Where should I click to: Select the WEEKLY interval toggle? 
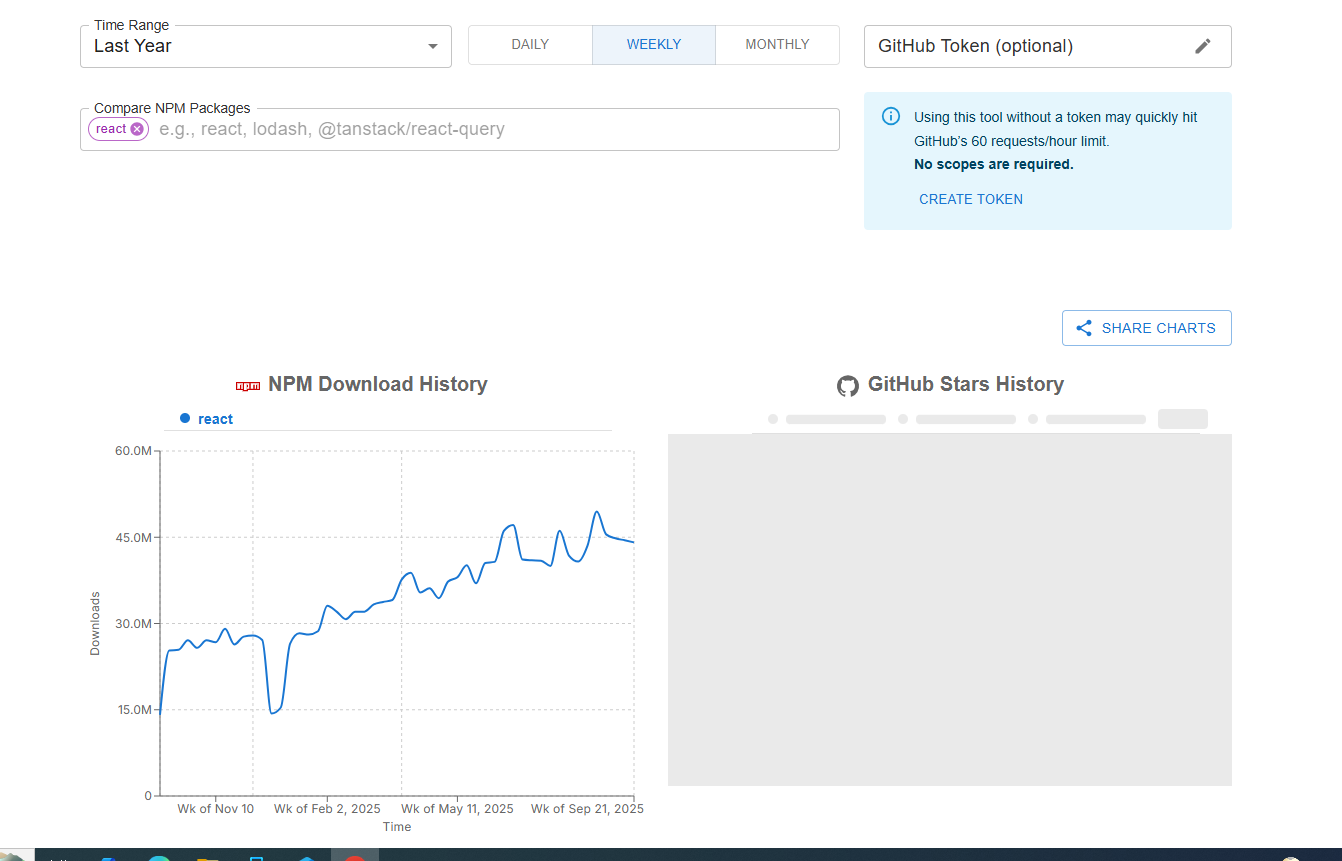coord(654,45)
